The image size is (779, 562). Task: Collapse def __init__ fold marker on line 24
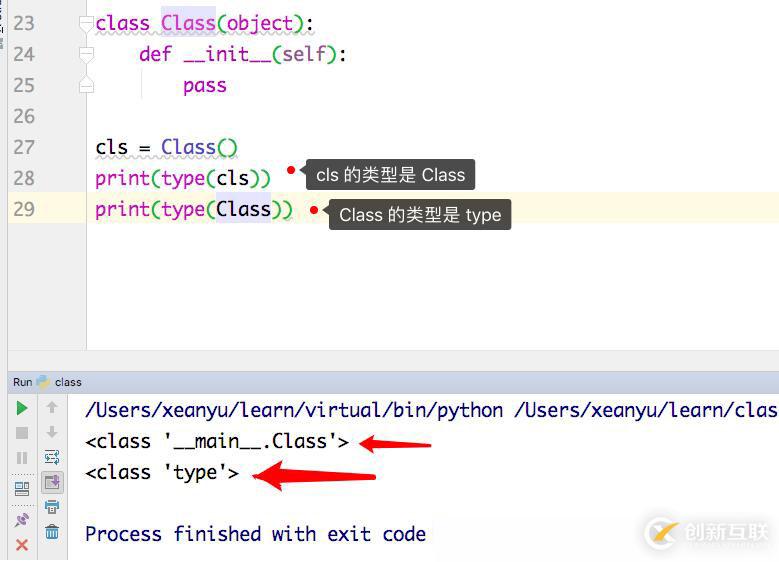[86, 54]
